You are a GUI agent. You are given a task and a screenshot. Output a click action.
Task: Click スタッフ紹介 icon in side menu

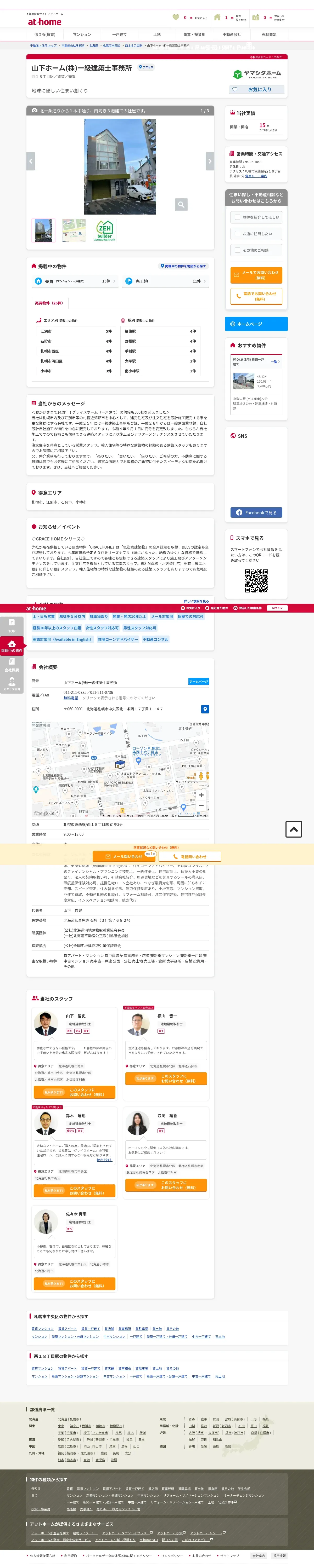tap(12, 685)
